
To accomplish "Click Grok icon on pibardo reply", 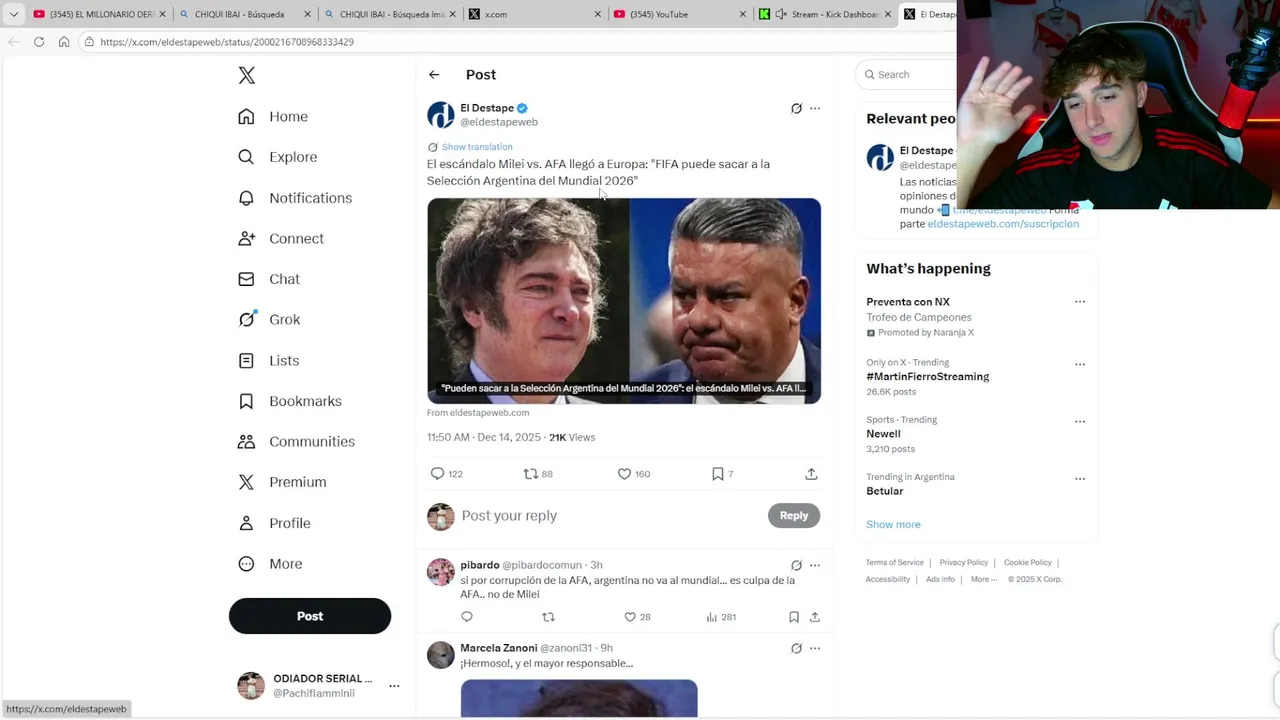I will click(x=796, y=565).
